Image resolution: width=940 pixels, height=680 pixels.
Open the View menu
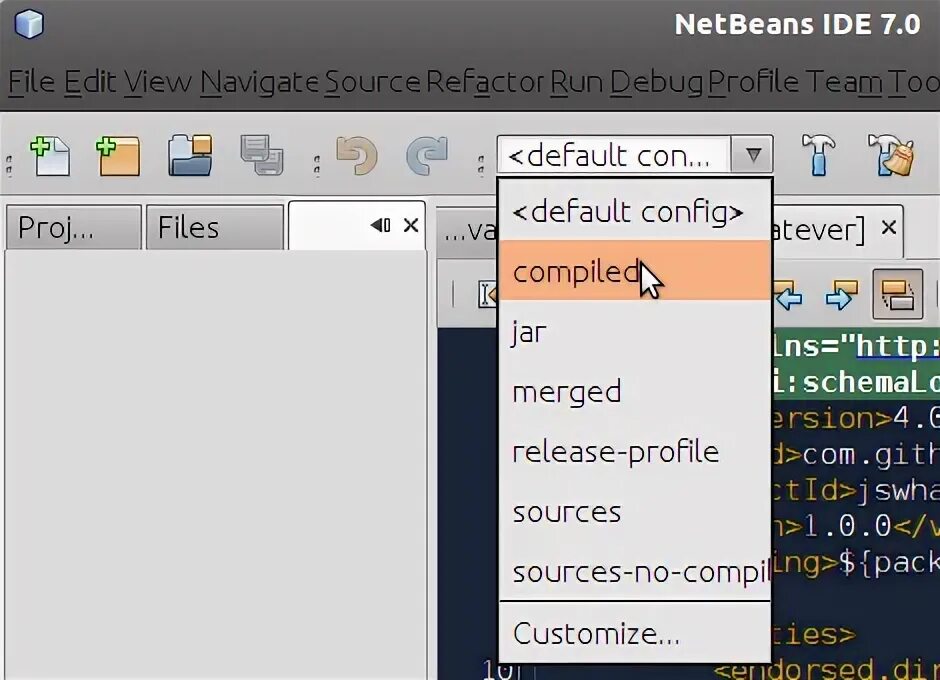point(158,82)
